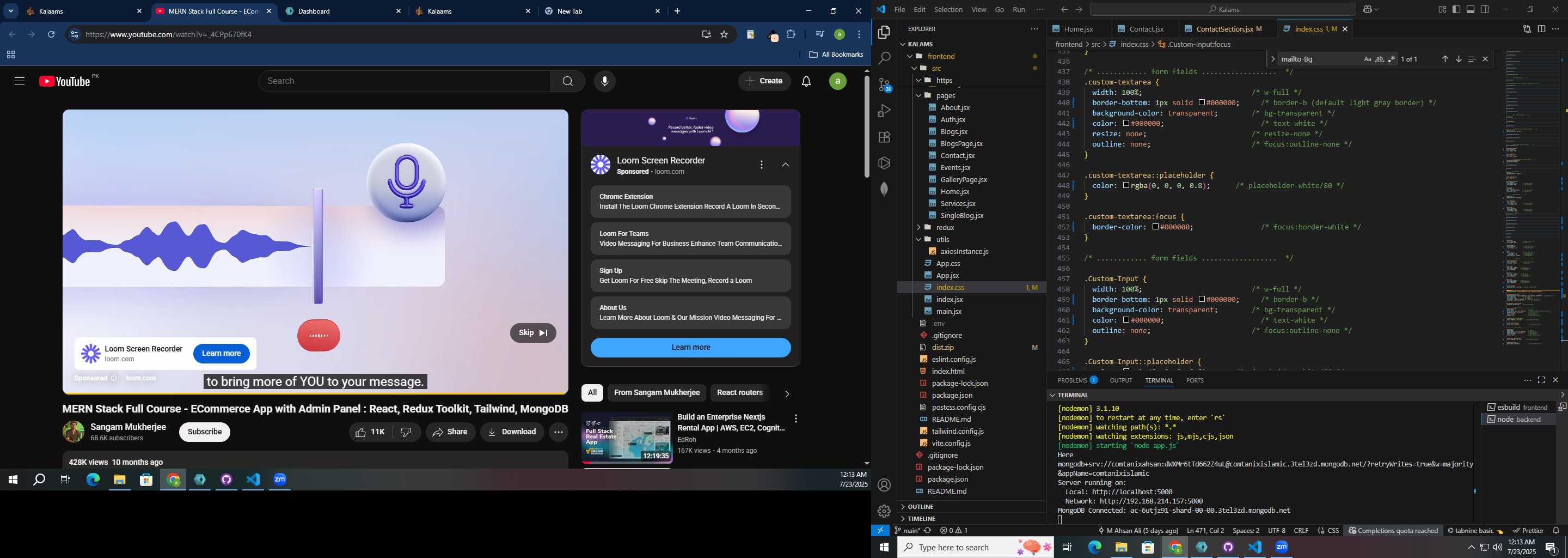Go to the previous match in find widget
Screen dimensions: 1568x558
(1445, 59)
